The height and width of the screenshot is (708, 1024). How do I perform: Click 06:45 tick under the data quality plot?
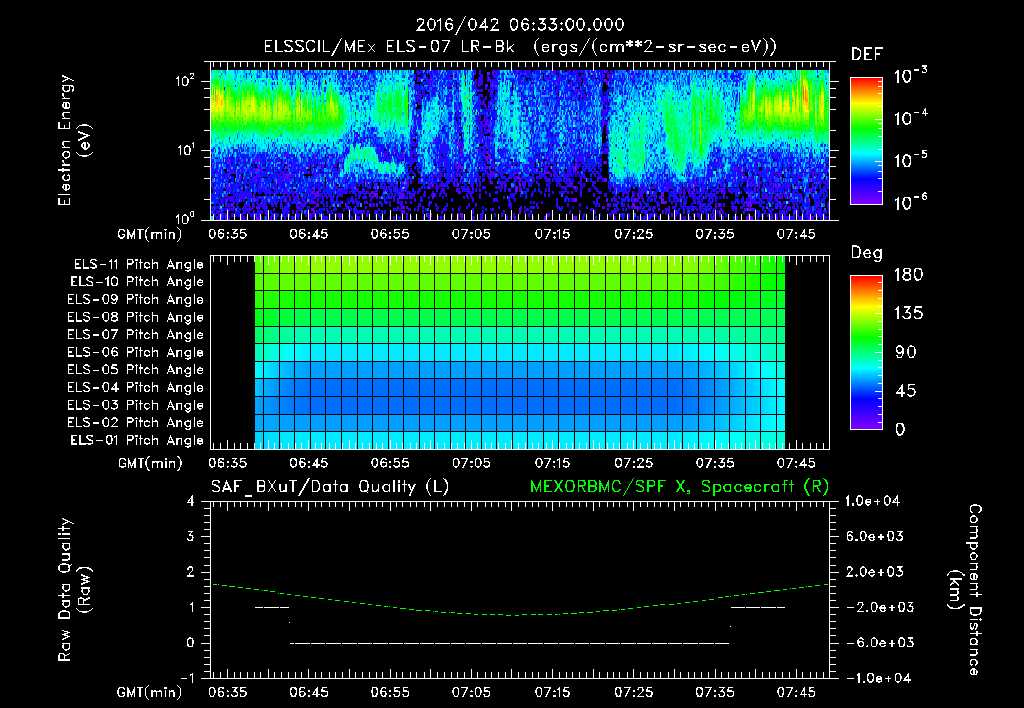[309, 692]
